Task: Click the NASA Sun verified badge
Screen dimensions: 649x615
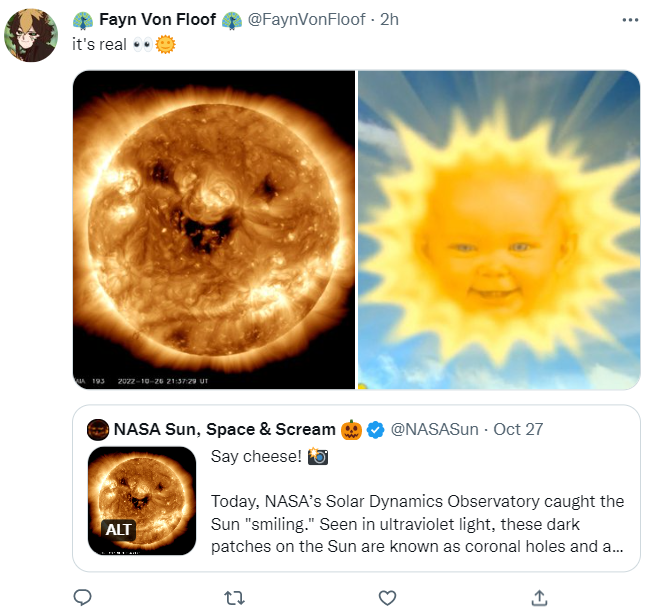Action: point(375,430)
